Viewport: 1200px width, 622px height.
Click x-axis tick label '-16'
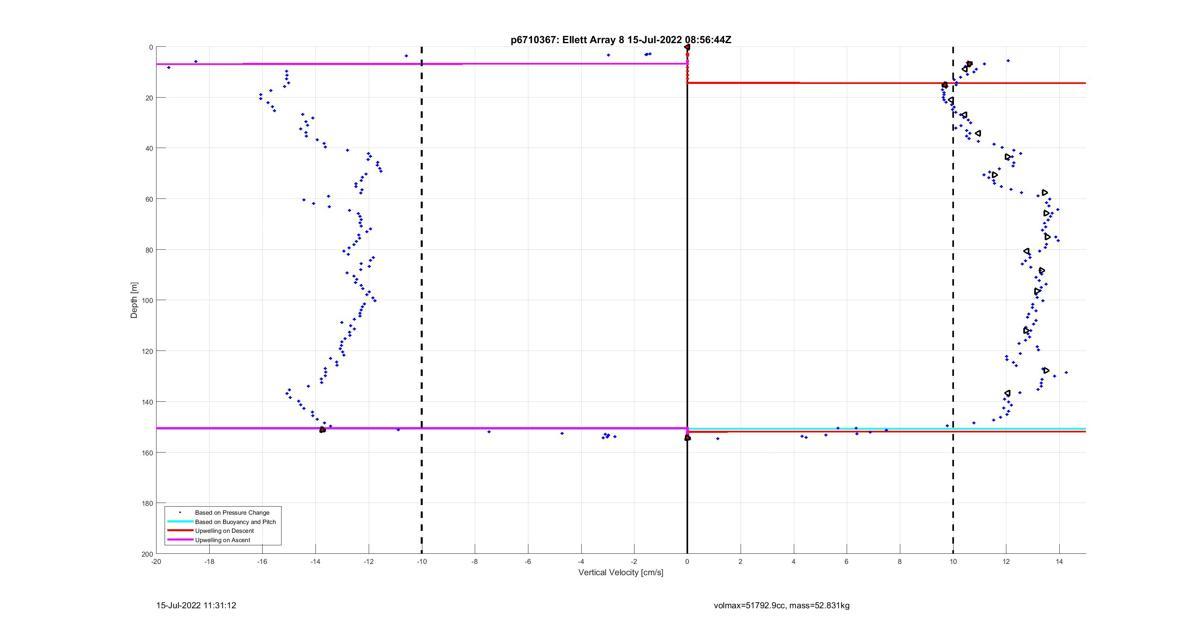point(262,561)
